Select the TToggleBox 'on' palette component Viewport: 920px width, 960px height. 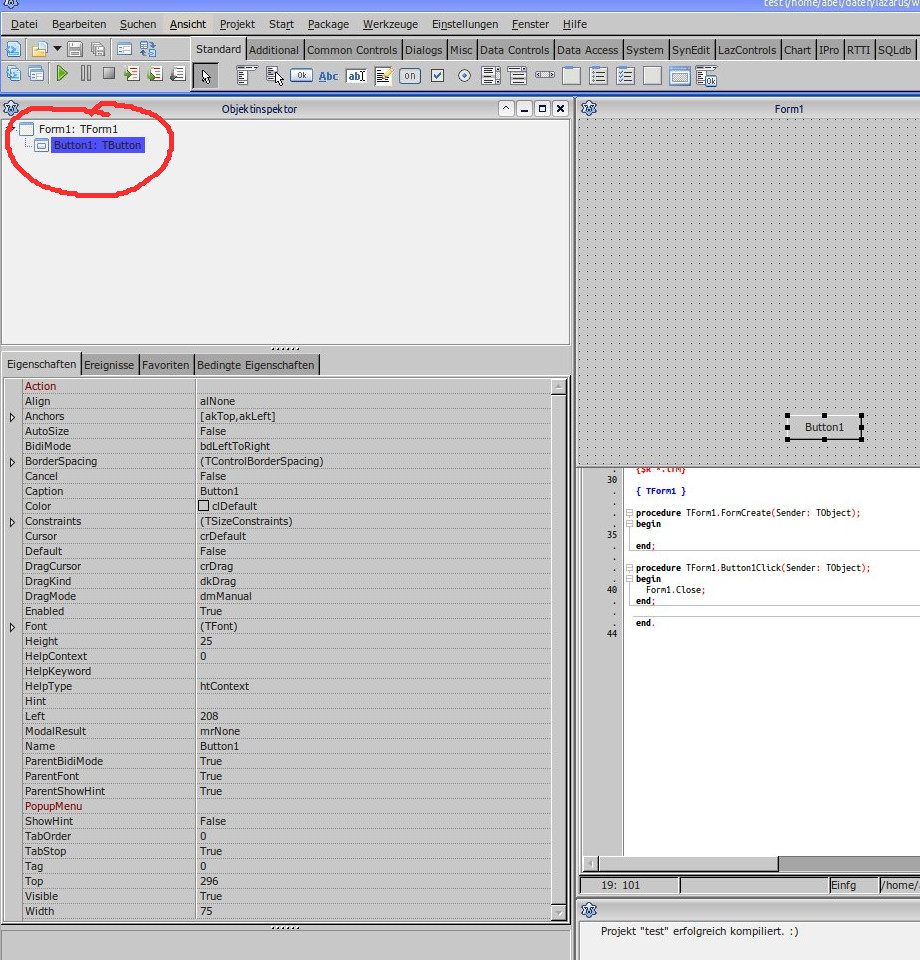(x=410, y=75)
